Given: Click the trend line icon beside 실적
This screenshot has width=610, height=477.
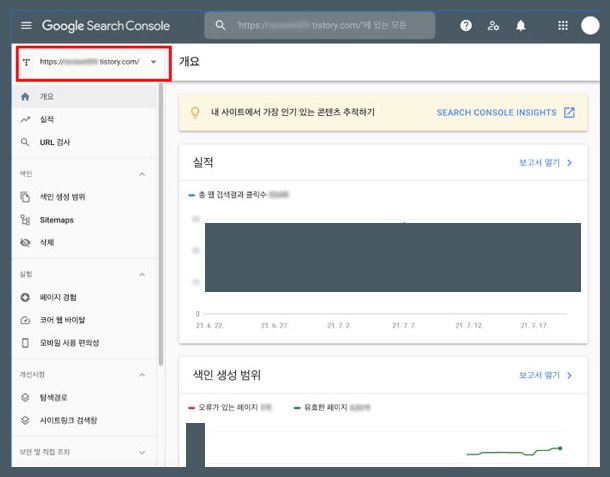Looking at the screenshot, I should click(x=25, y=119).
